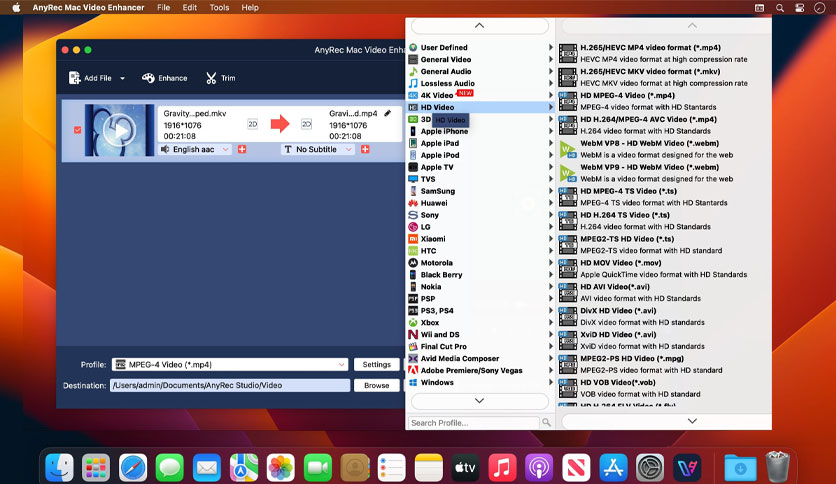Click the Wii and DS icon
This screenshot has height=484, width=836.
[x=413, y=335]
